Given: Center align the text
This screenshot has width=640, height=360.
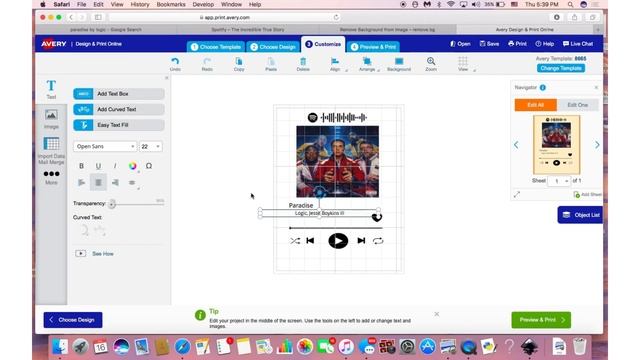Looking at the screenshot, I should click(98, 182).
